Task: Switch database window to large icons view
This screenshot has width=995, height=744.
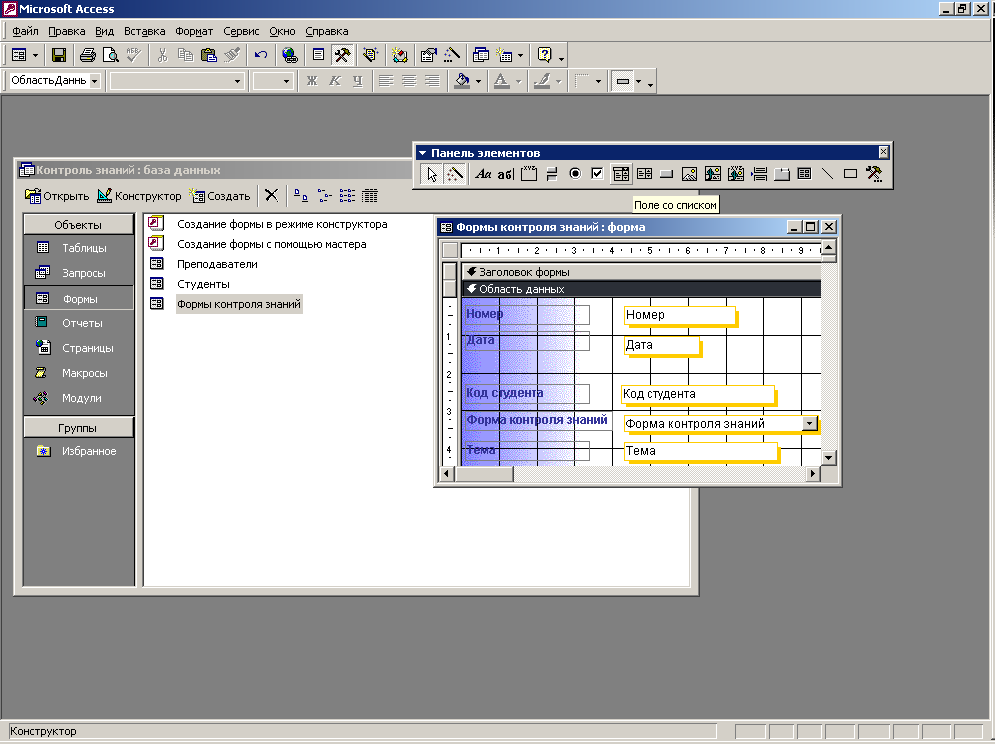Action: click(301, 196)
